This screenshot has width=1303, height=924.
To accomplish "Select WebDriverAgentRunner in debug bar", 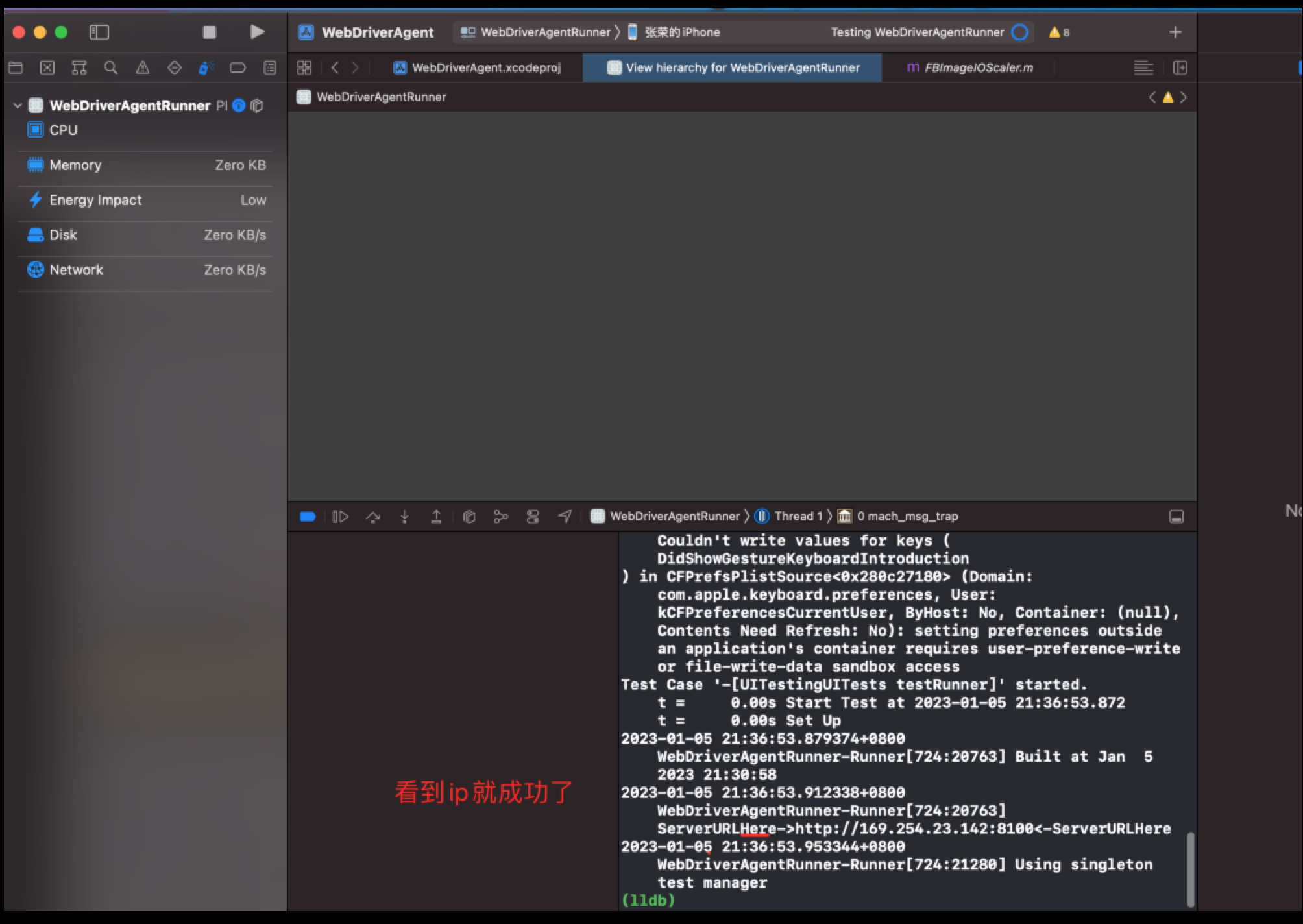I will (665, 517).
